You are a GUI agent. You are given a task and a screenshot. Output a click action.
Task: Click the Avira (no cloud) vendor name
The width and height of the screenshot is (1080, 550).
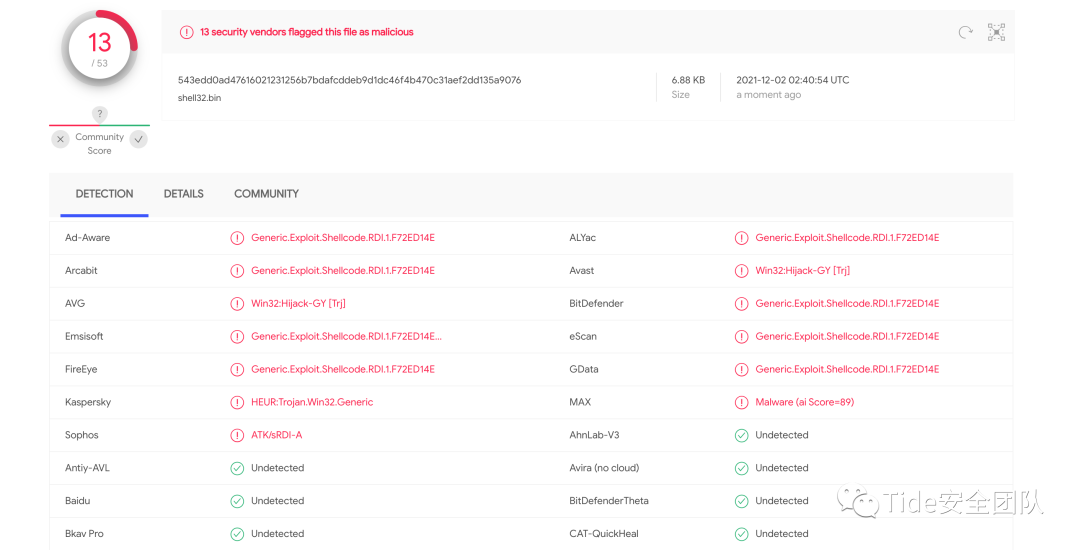(604, 468)
